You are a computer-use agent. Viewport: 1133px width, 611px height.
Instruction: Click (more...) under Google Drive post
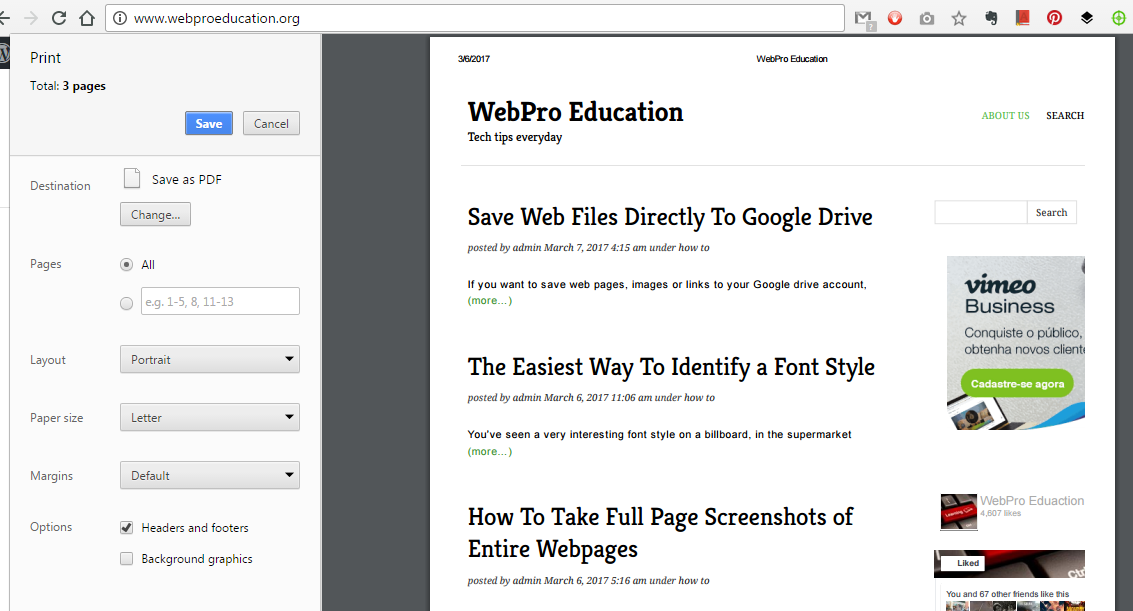point(490,300)
